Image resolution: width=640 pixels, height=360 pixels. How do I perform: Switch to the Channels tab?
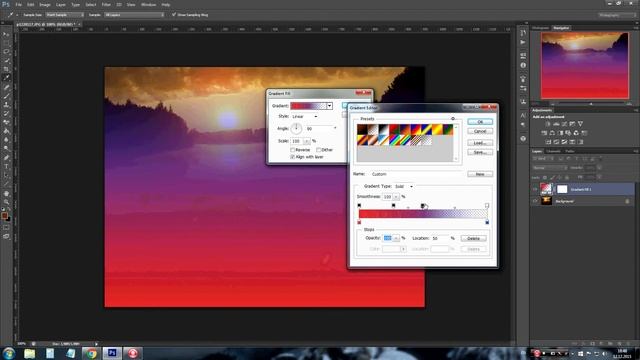[553, 151]
